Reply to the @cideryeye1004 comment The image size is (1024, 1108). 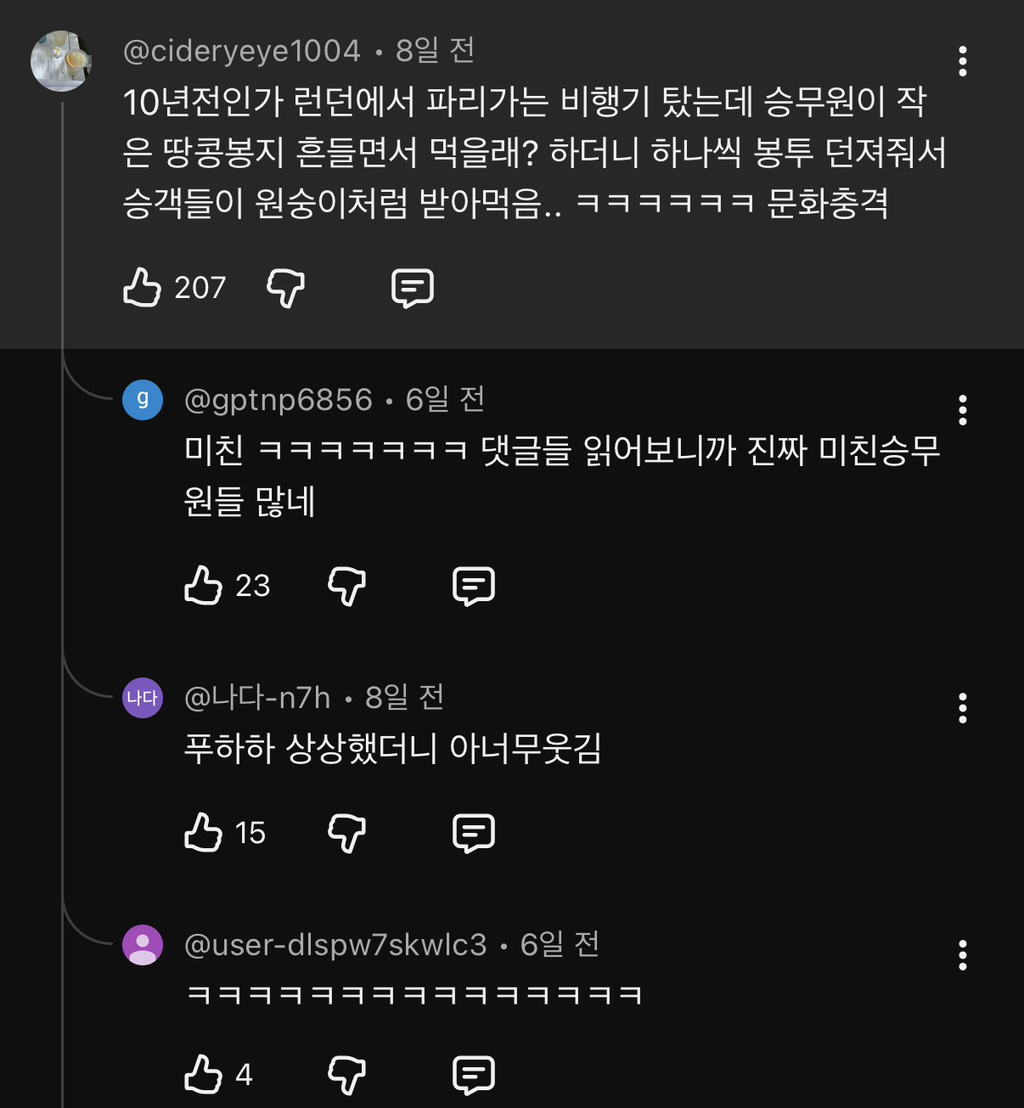point(412,288)
